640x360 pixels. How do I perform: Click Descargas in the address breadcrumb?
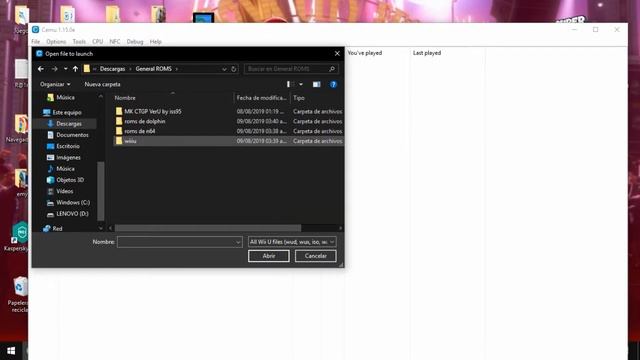112,69
